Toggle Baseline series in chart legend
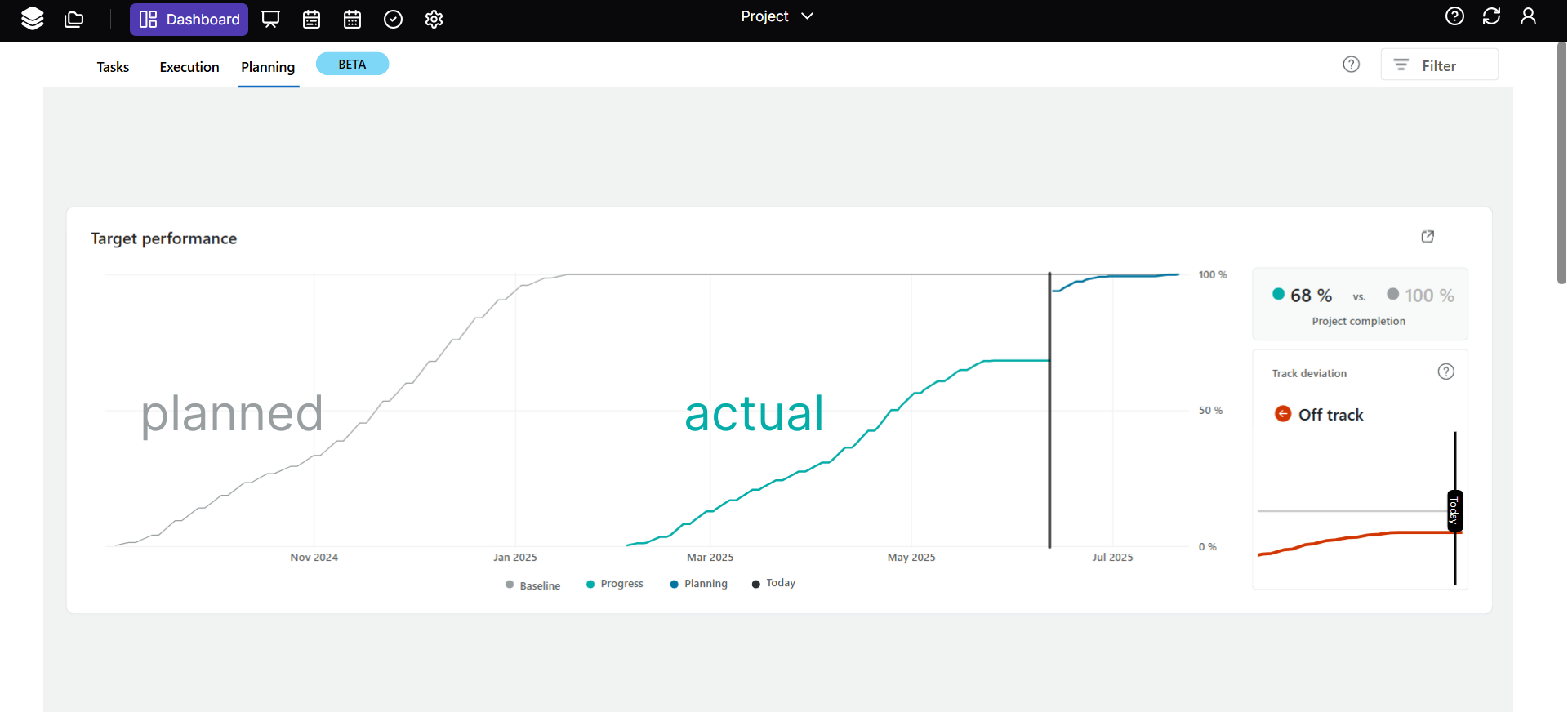The width and height of the screenshot is (1568, 712). point(533,585)
